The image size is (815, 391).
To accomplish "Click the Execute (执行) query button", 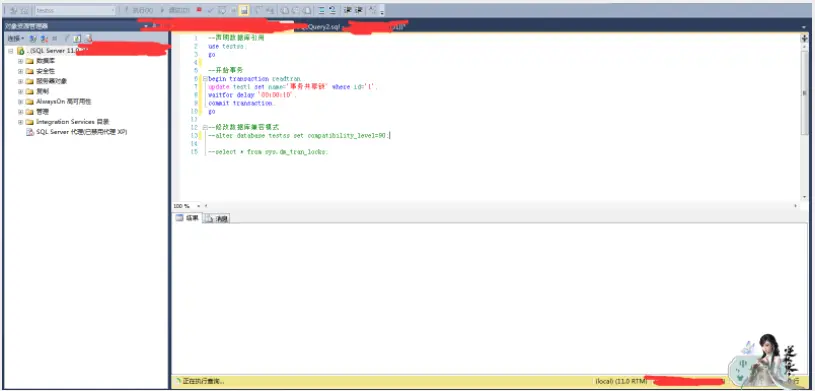I will click(139, 10).
